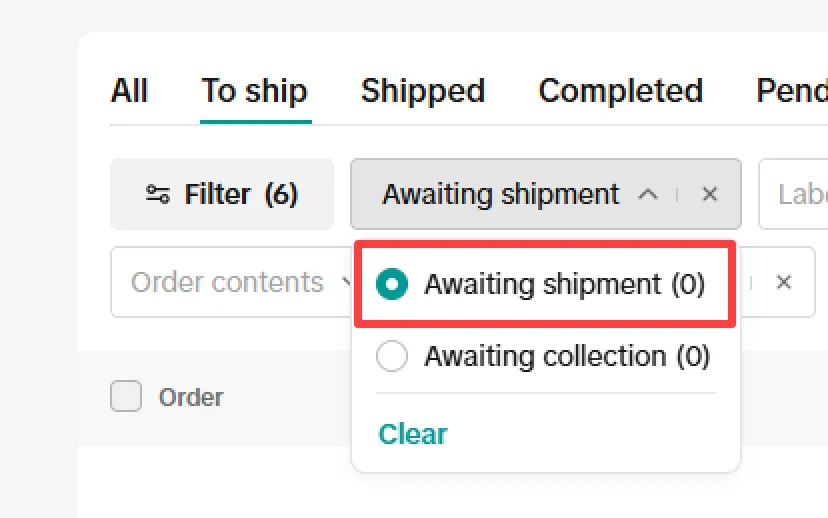Click the (6) count on the Filter button
The image size is (828, 518).
(281, 194)
